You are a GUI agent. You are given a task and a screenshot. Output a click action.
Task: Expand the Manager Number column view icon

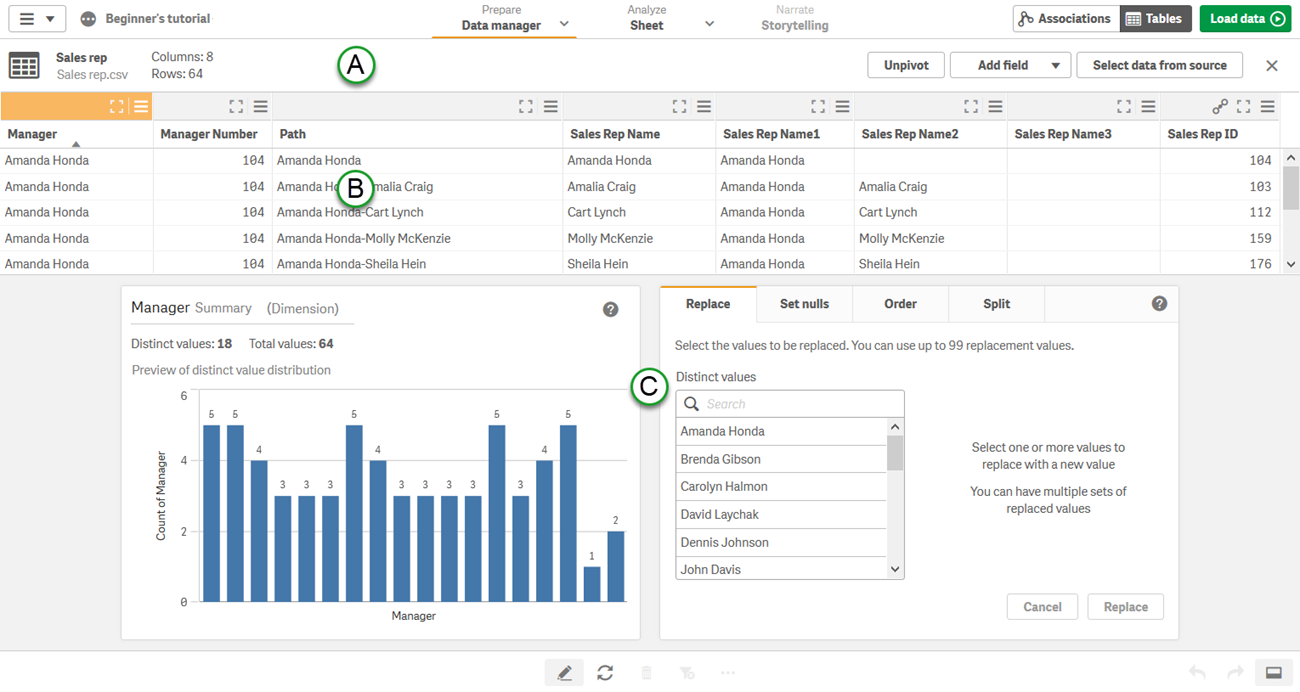point(236,107)
